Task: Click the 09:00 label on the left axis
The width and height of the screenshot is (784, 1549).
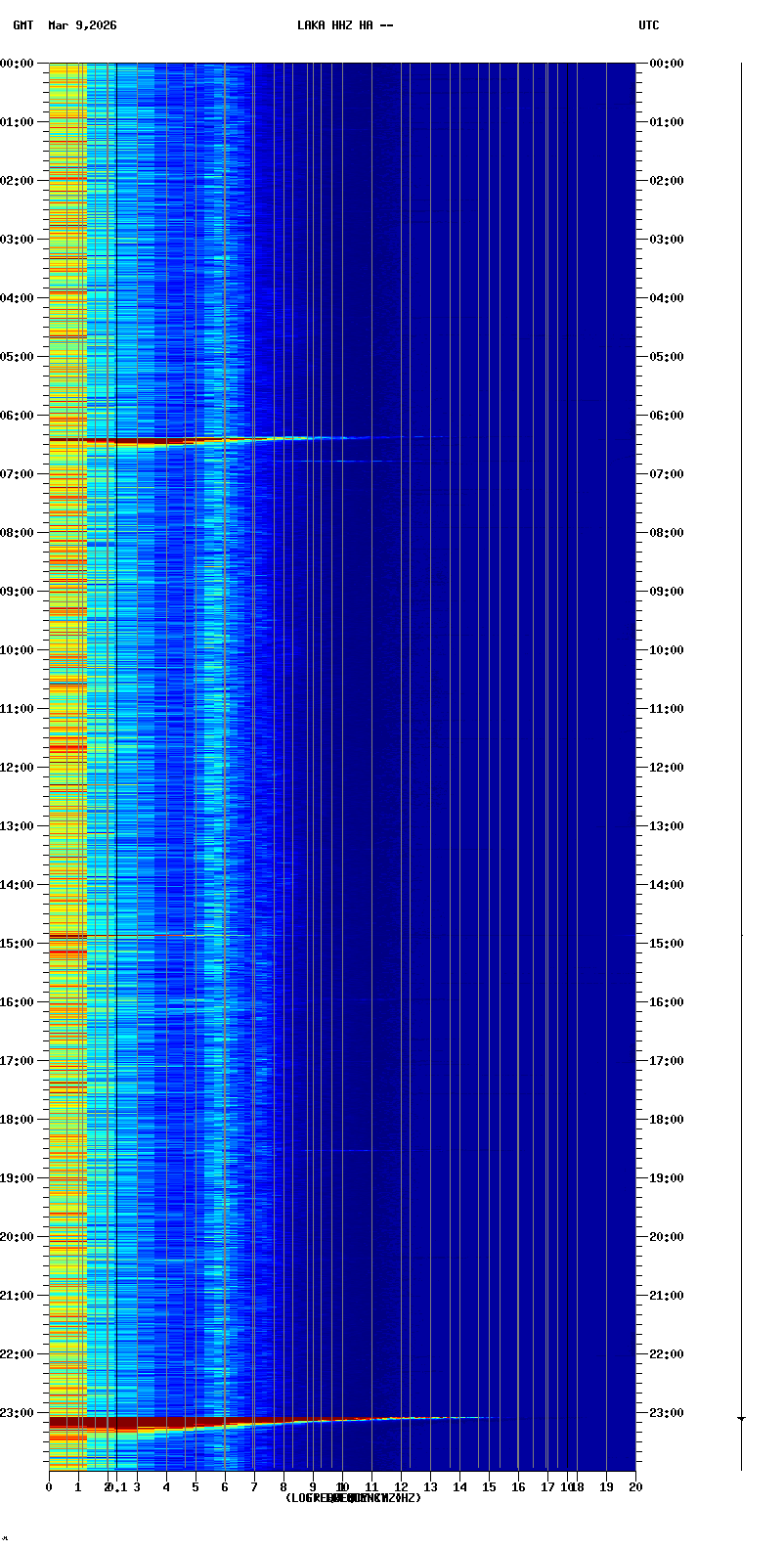Action: click(17, 591)
